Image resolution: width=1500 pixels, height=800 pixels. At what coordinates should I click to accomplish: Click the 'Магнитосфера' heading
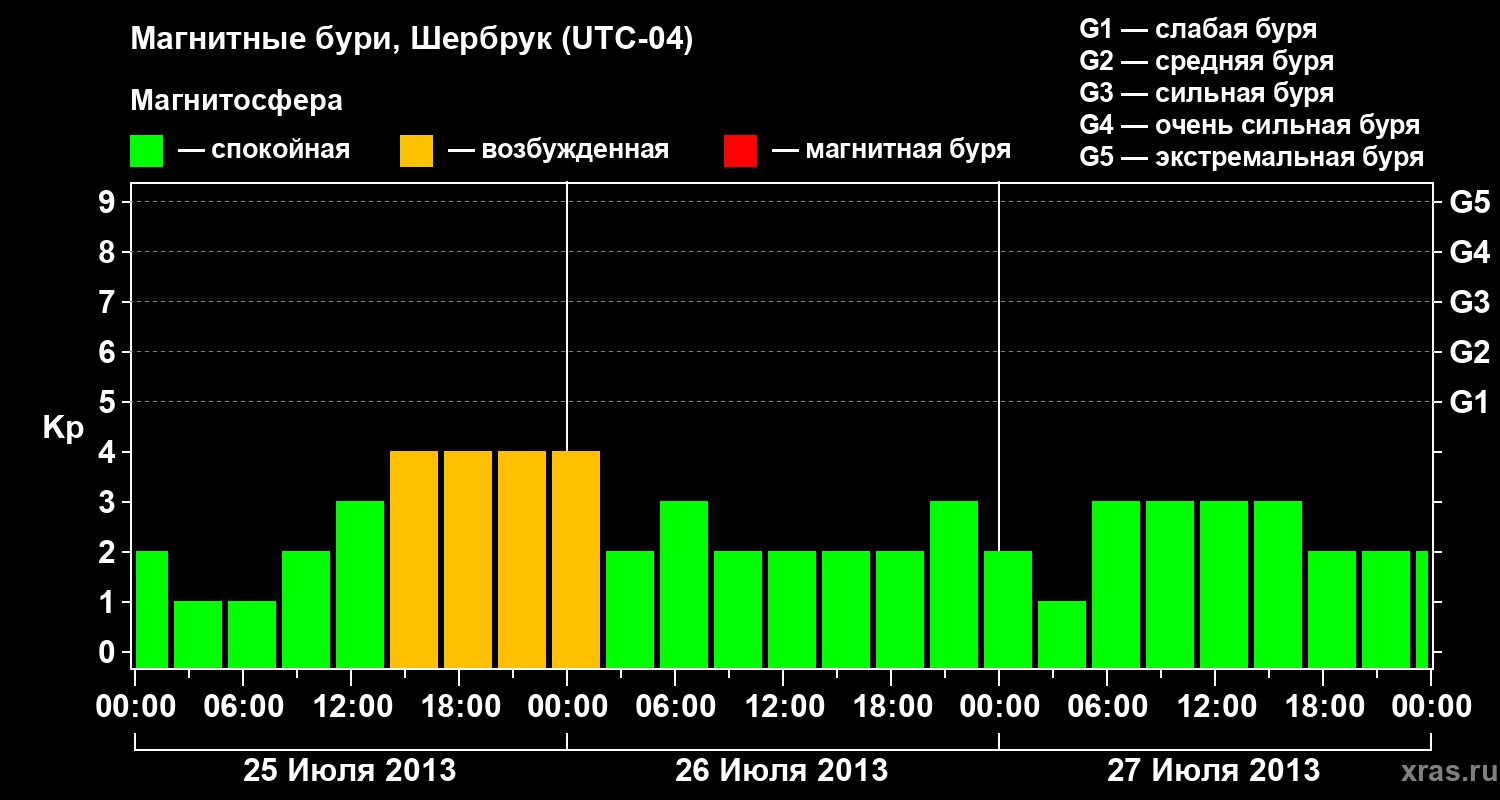pos(236,101)
